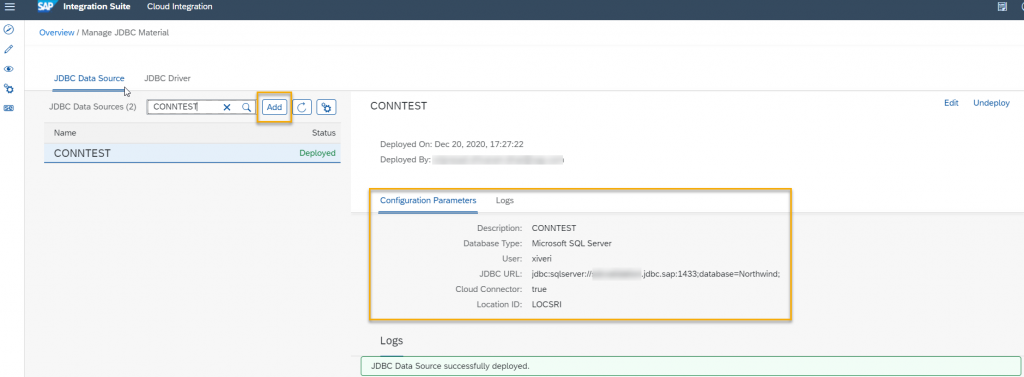Open the bottom sidebar icon below the gears
Image resolution: width=1024 pixels, height=377 pixels.
point(9,108)
